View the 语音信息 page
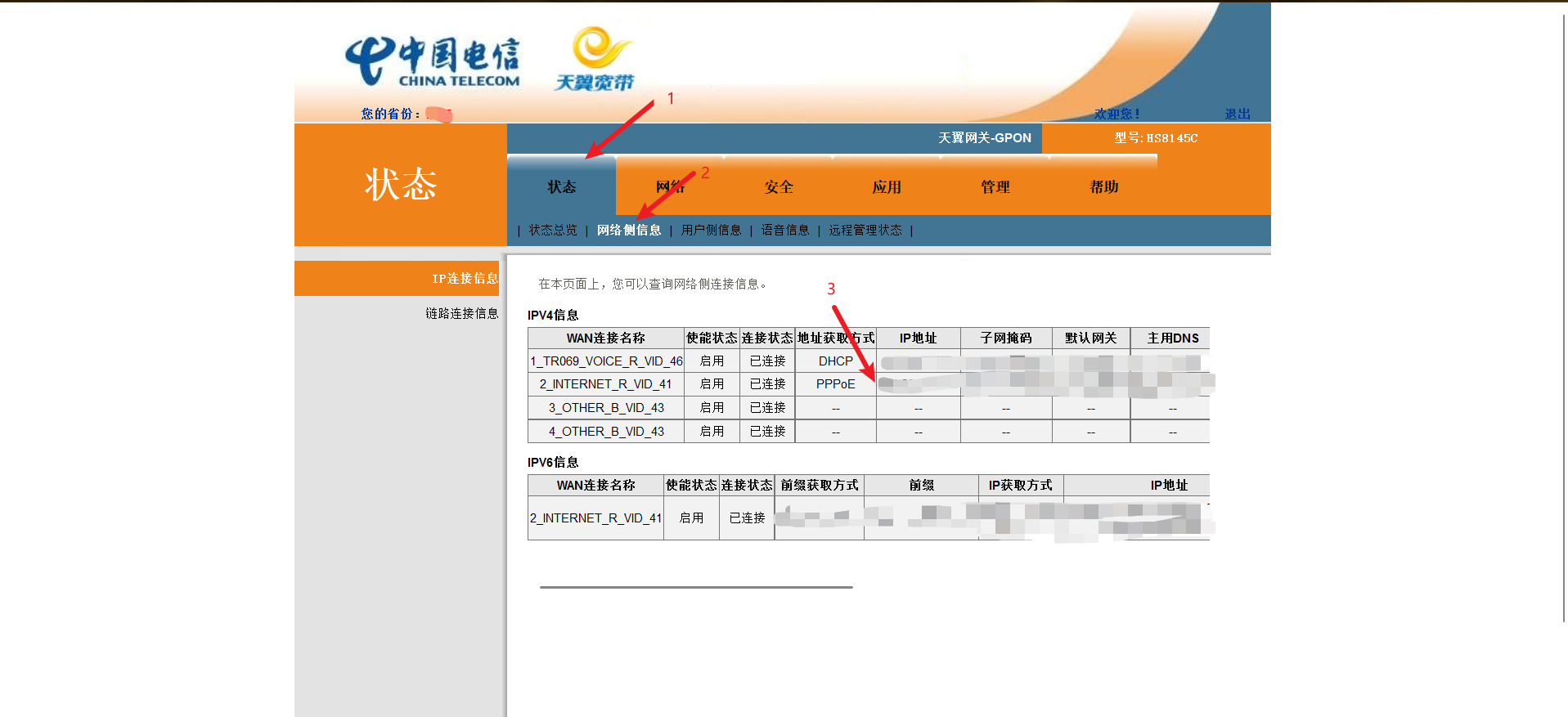 click(x=785, y=231)
